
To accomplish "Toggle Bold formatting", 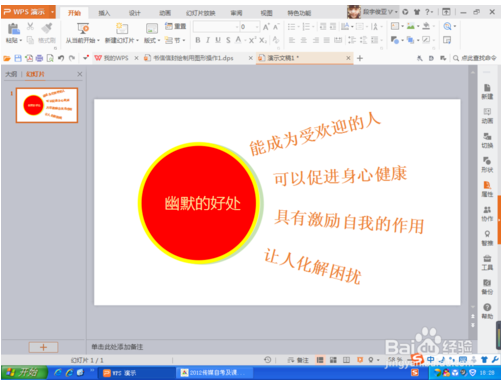I will point(198,40).
